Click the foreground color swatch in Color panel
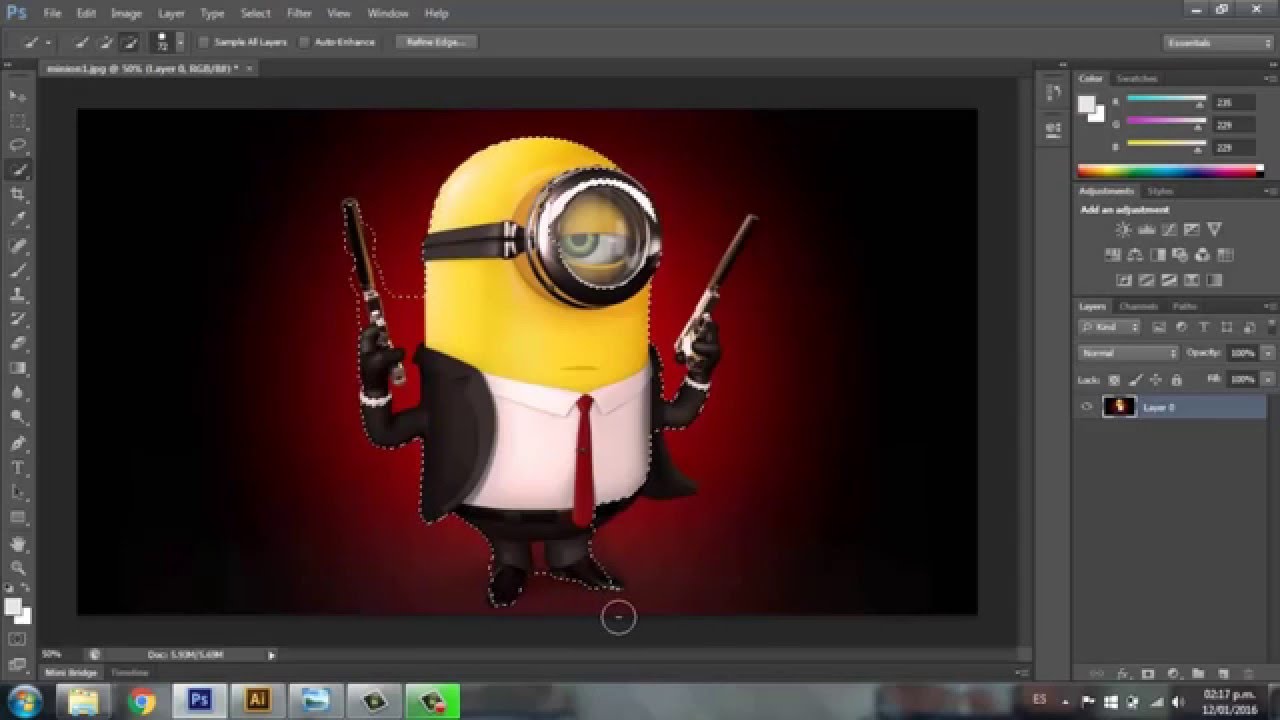 click(x=1087, y=104)
